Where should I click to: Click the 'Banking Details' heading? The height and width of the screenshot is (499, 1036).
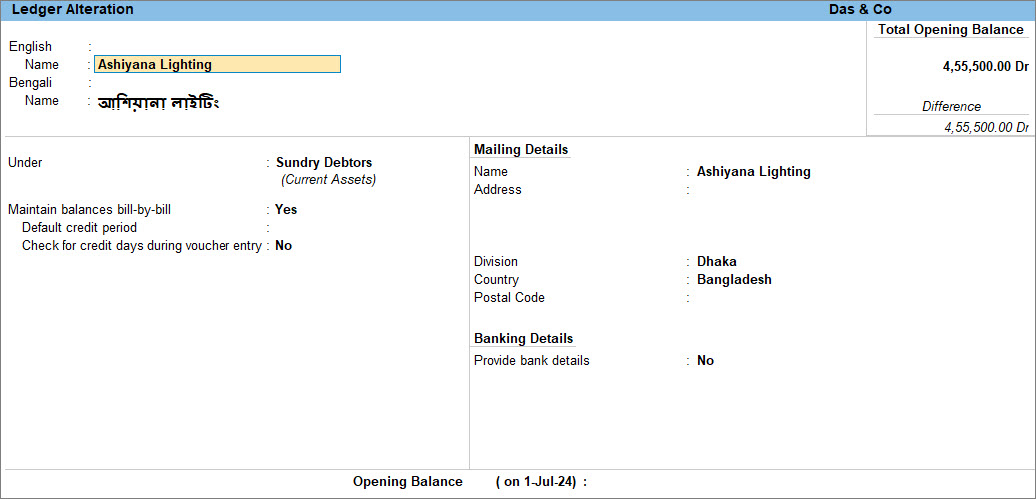523,338
